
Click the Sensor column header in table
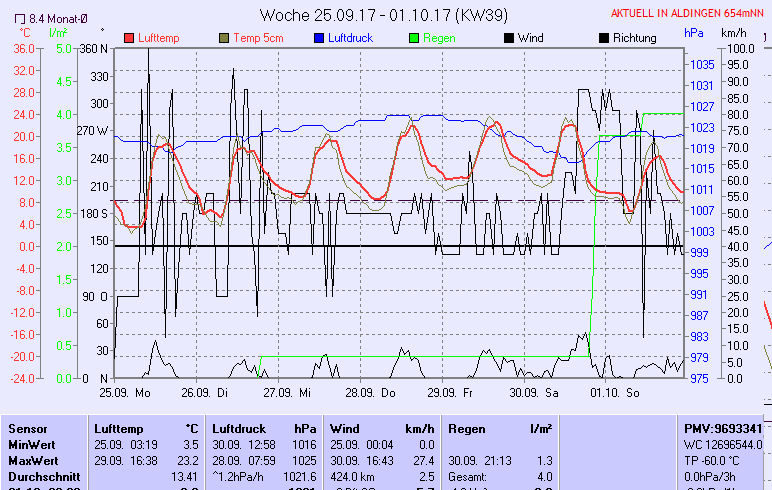(x=28, y=428)
